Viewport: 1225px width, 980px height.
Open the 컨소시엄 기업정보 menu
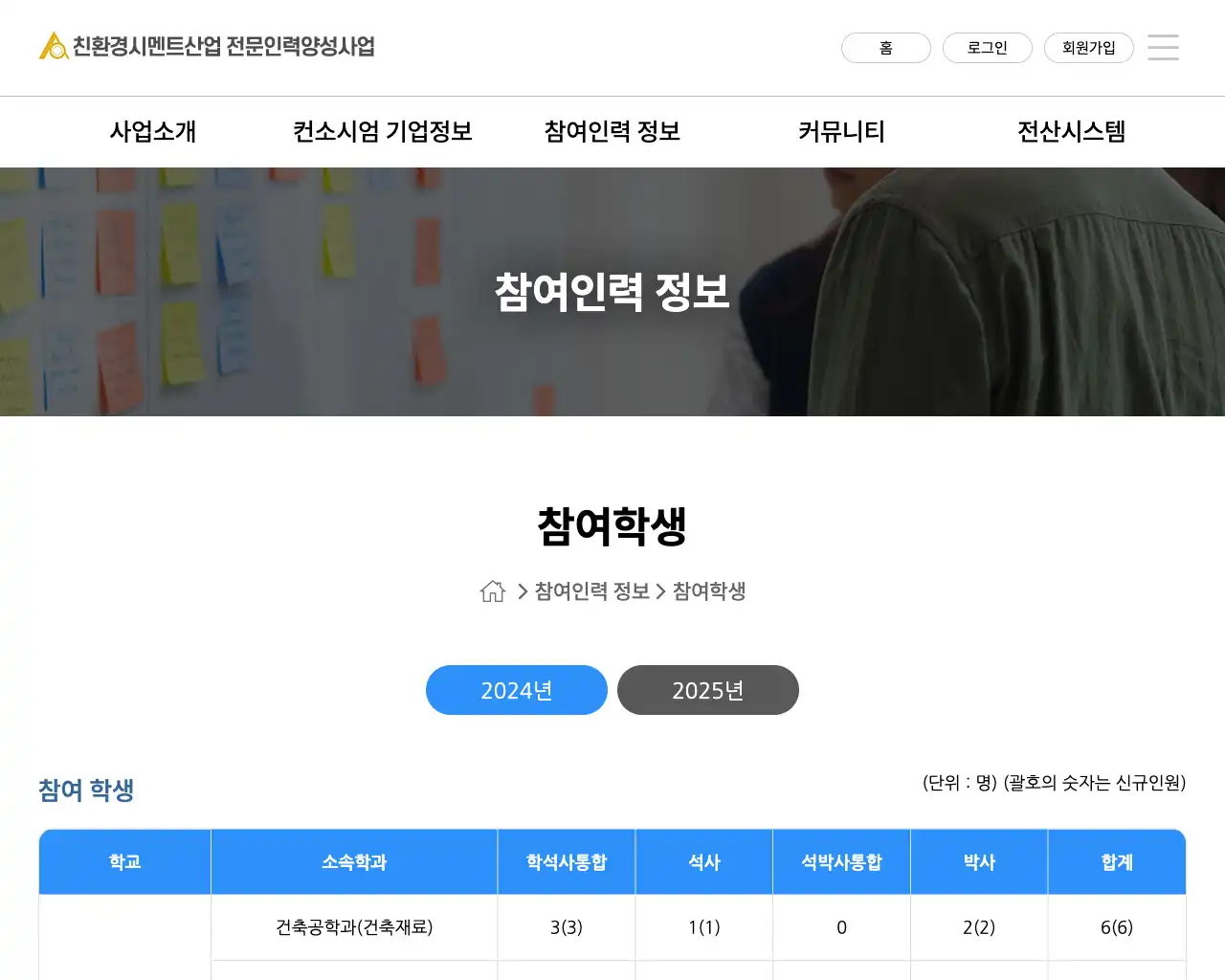tap(383, 131)
